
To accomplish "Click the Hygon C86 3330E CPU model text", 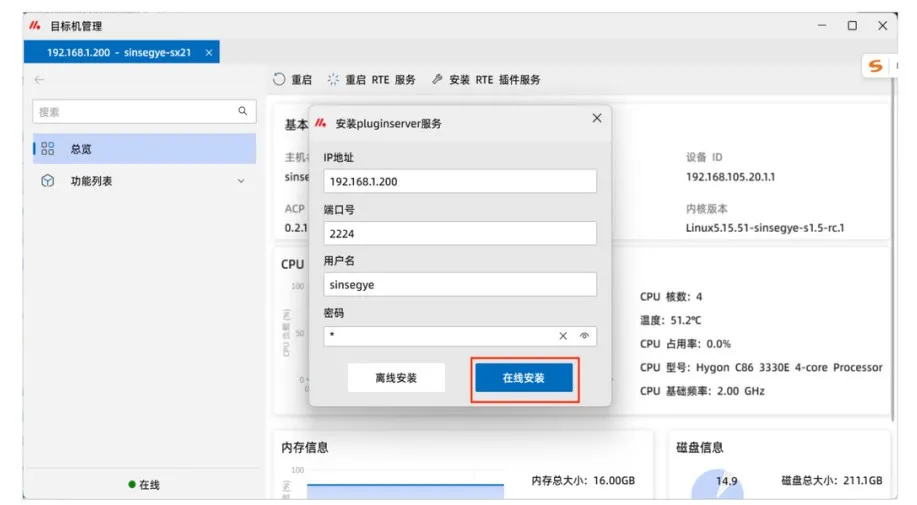I will pyautogui.click(x=761, y=367).
